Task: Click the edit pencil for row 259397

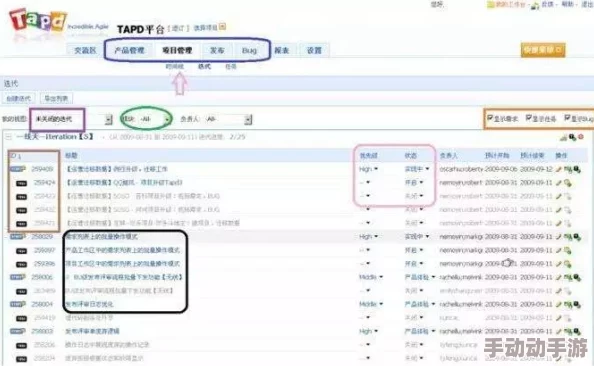Action: click(x=559, y=250)
